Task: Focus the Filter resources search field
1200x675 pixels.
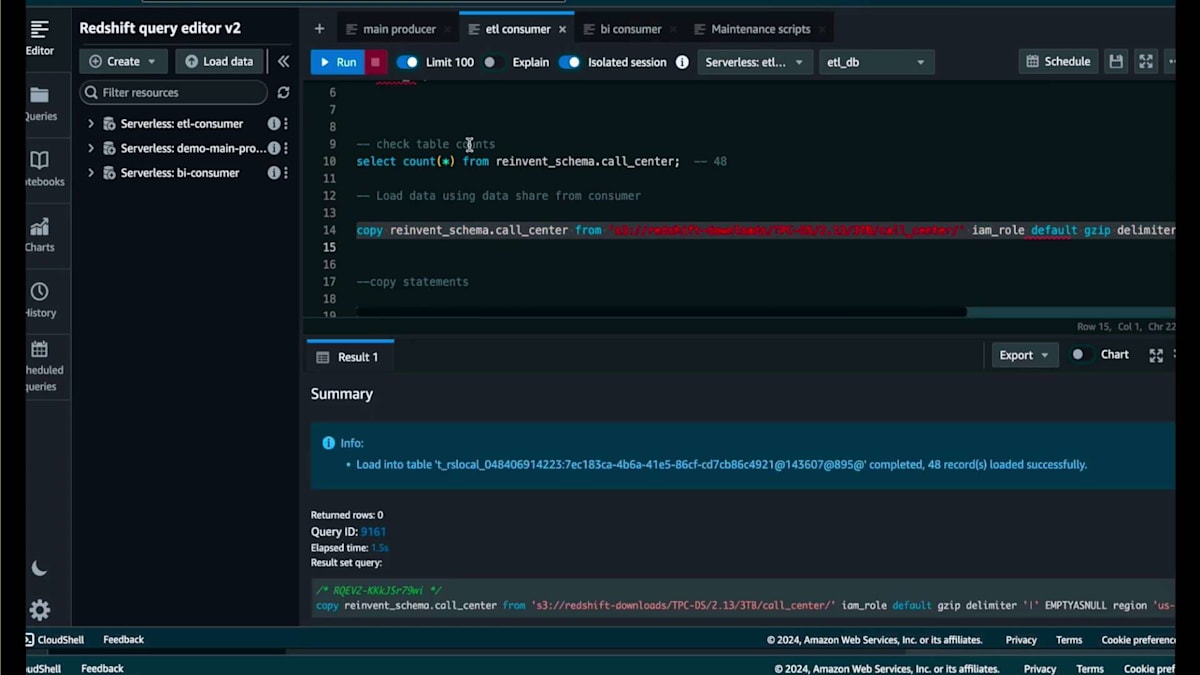Action: [x=174, y=92]
